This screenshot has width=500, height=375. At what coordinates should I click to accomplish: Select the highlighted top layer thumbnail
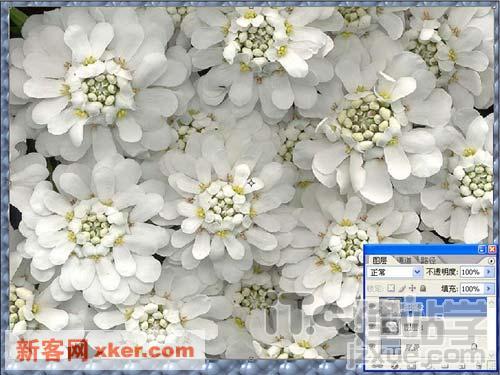[390, 308]
